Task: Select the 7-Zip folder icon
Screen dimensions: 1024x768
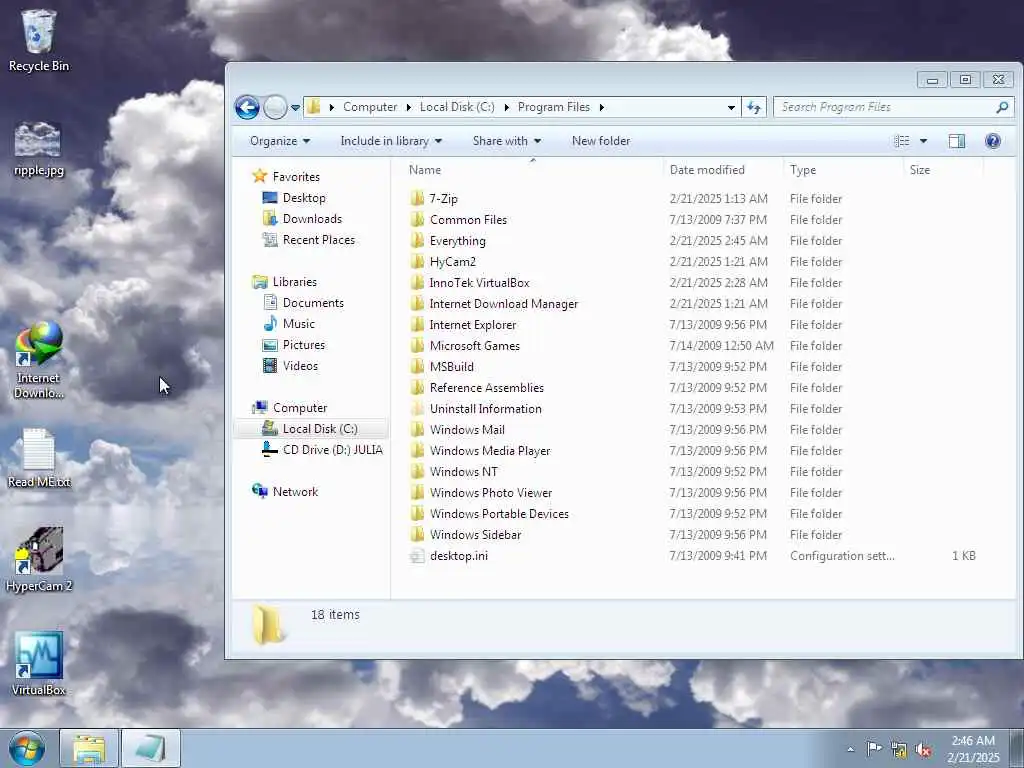Action: 417,199
